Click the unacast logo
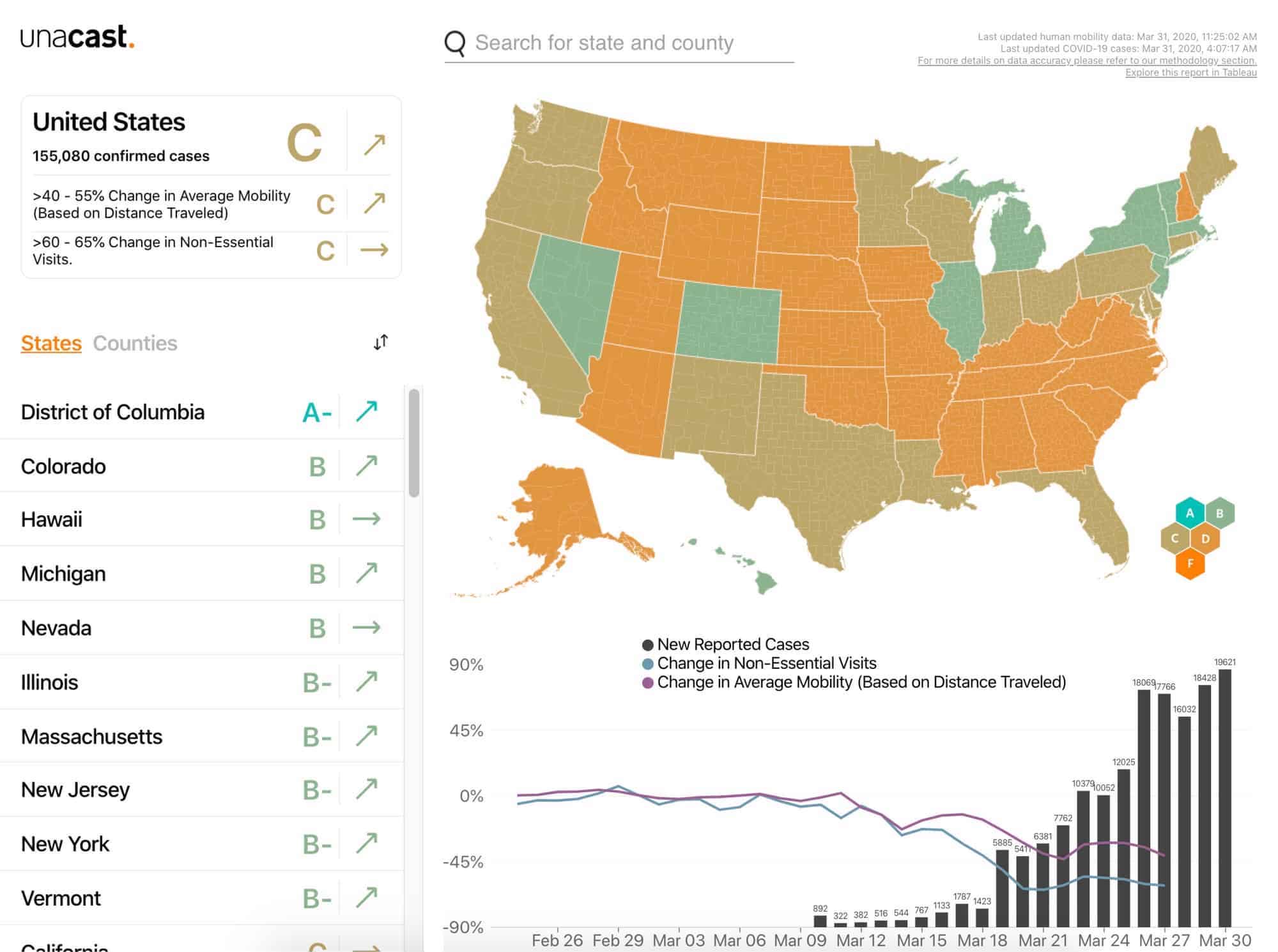Screen dimensions: 1278x952 click(77, 37)
